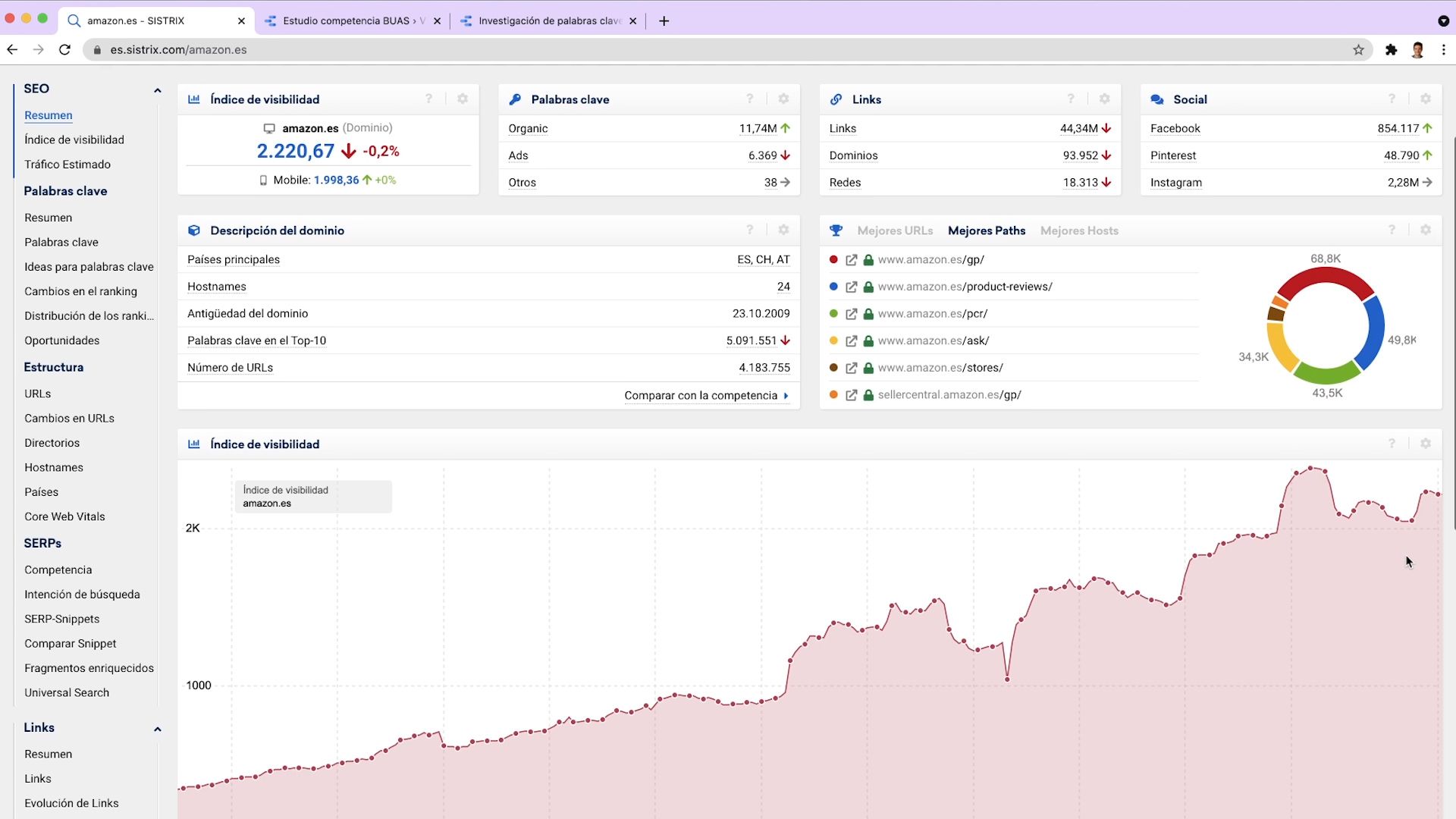Open settings gear in Social card
The width and height of the screenshot is (1456, 819).
pos(1425,99)
